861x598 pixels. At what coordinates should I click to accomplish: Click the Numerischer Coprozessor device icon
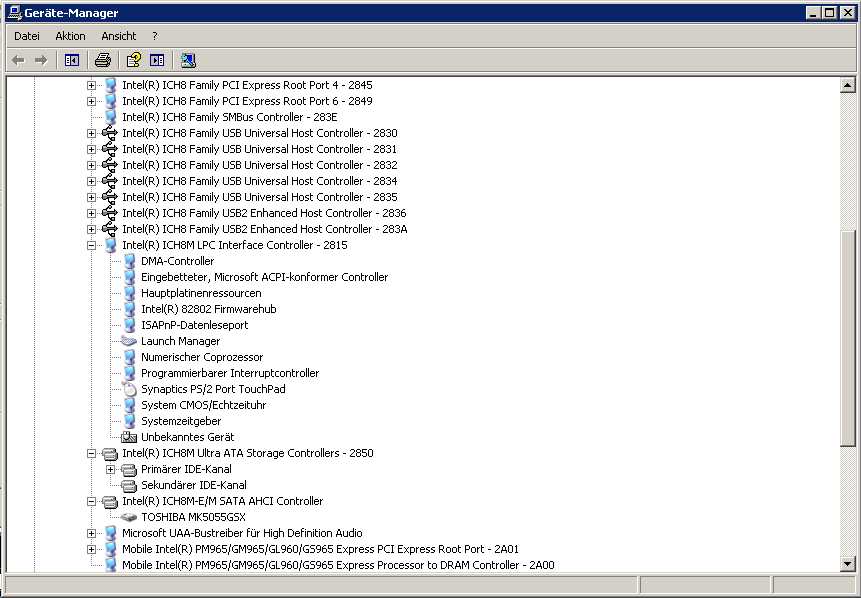(x=130, y=357)
